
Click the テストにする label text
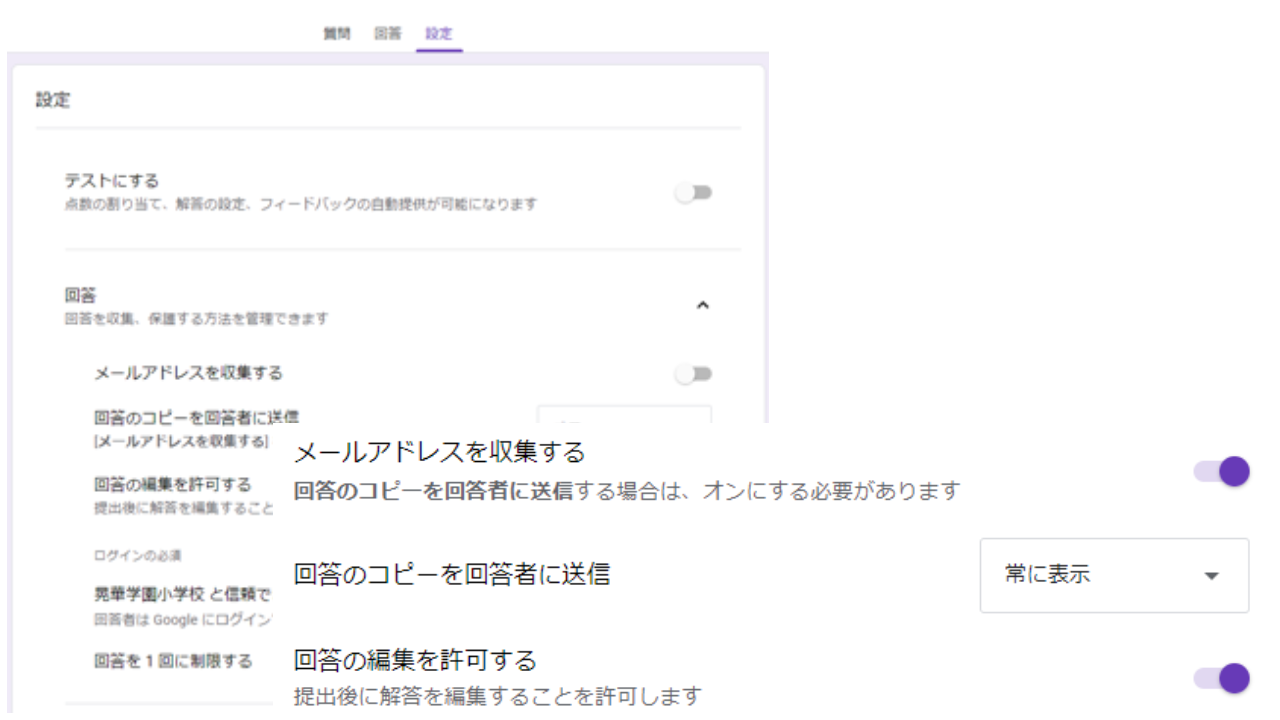pos(112,181)
